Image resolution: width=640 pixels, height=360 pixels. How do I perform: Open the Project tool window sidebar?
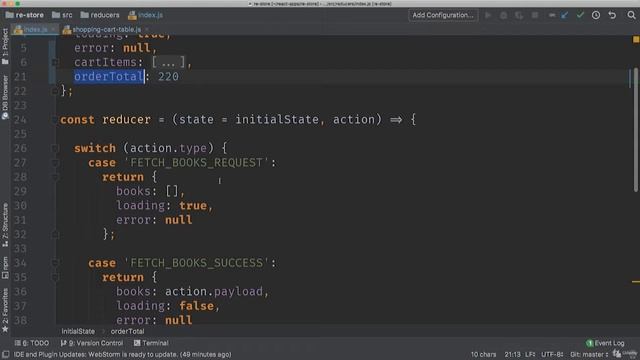point(5,46)
